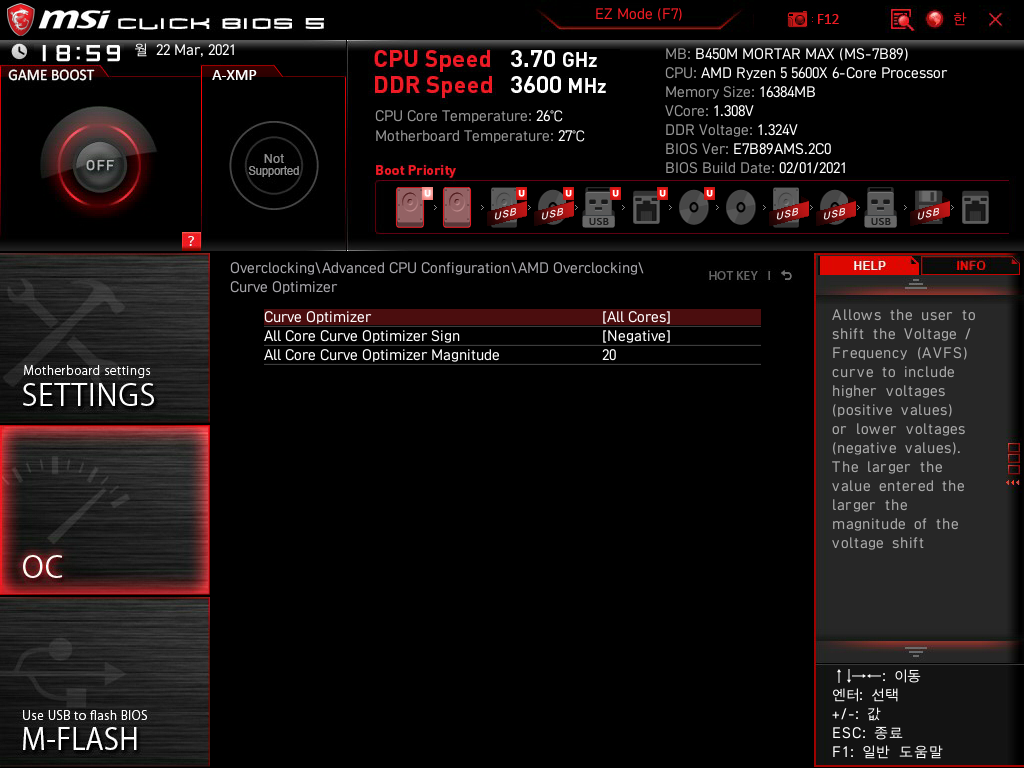
Task: Open Curve Optimizer [All Cores] dropdown
Action: point(512,317)
